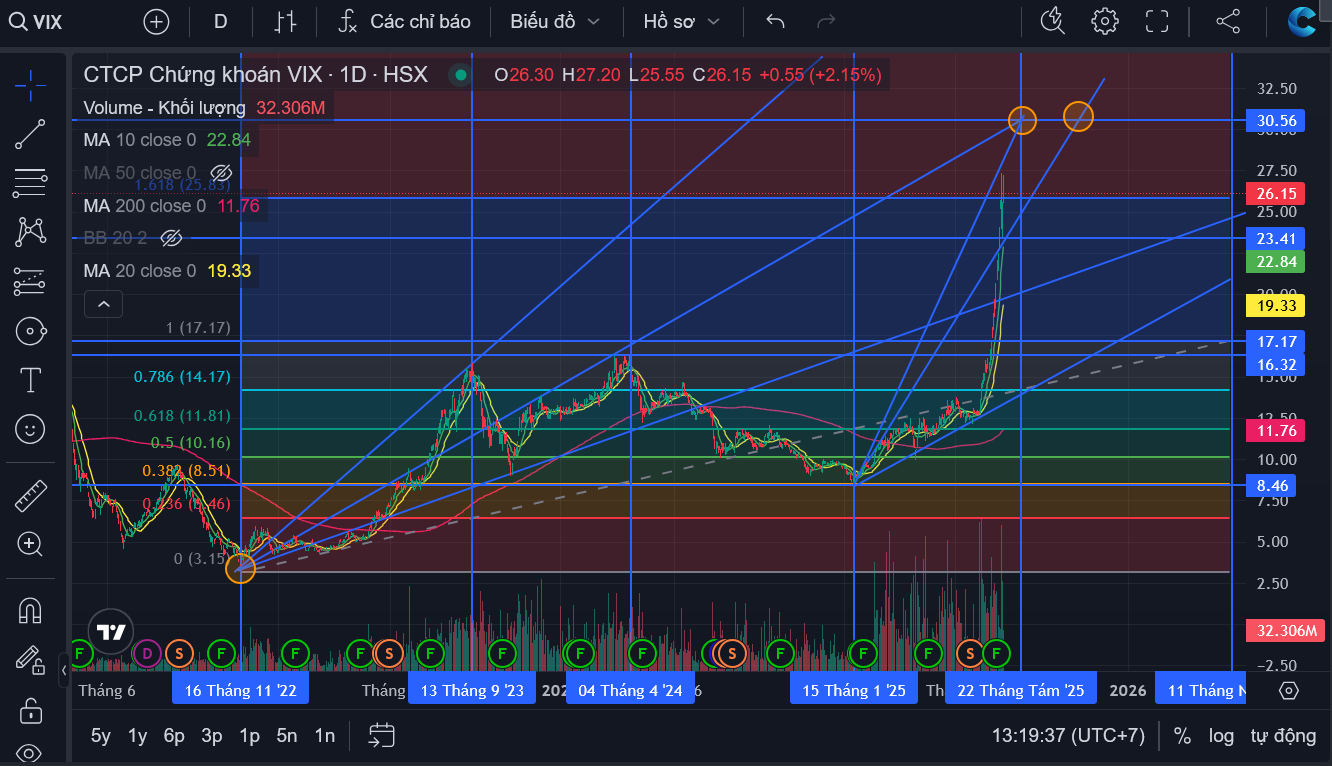1332x766 pixels.
Task: Collapse the left drawing toolbar arrow
Action: [x=64, y=669]
